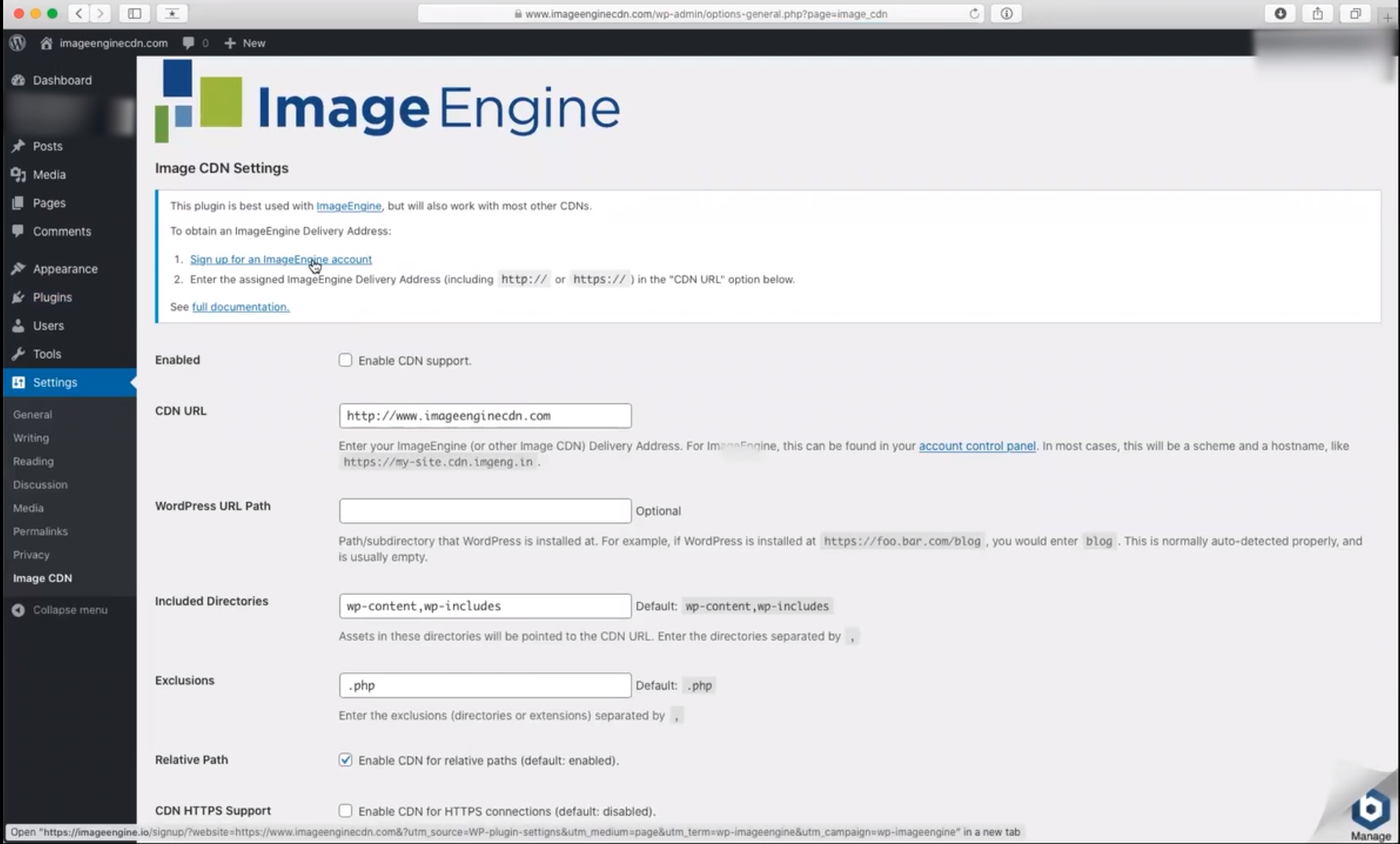This screenshot has height=844, width=1400.
Task: Click the Comments sidebar bubble icon
Action: point(18,231)
